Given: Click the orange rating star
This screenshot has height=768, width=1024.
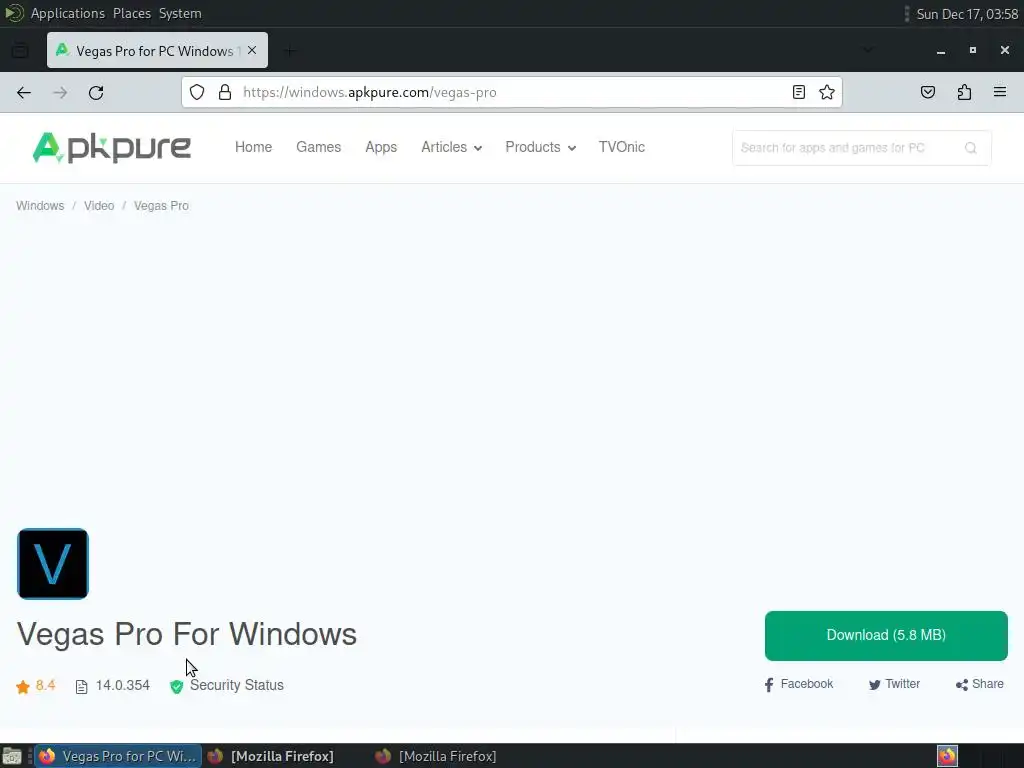Looking at the screenshot, I should 23,686.
